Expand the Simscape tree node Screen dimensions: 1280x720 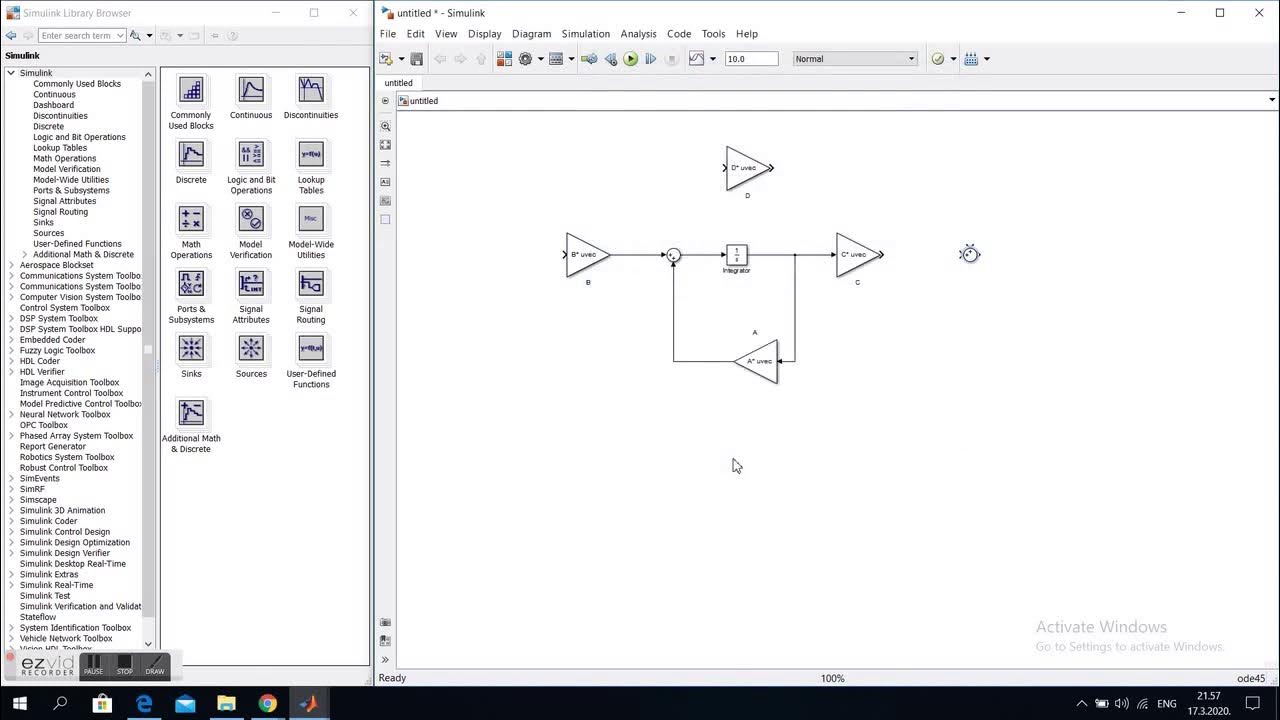pyautogui.click(x=11, y=500)
